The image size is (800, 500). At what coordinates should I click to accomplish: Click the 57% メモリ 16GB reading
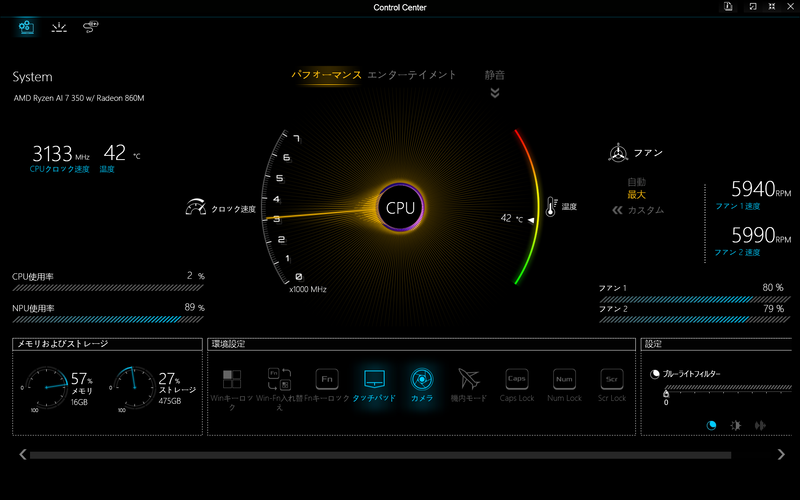point(82,389)
